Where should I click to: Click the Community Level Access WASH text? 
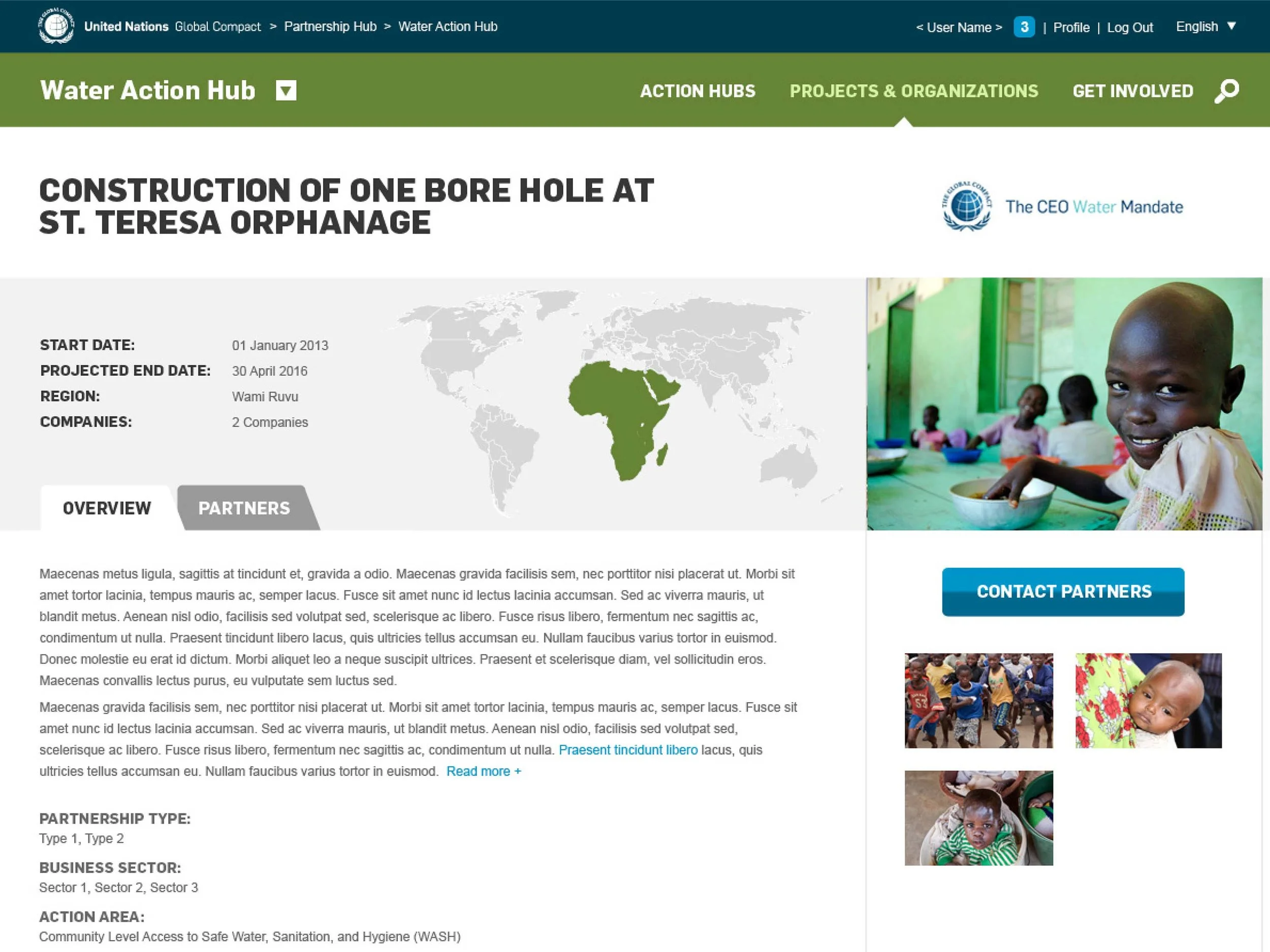[250, 936]
